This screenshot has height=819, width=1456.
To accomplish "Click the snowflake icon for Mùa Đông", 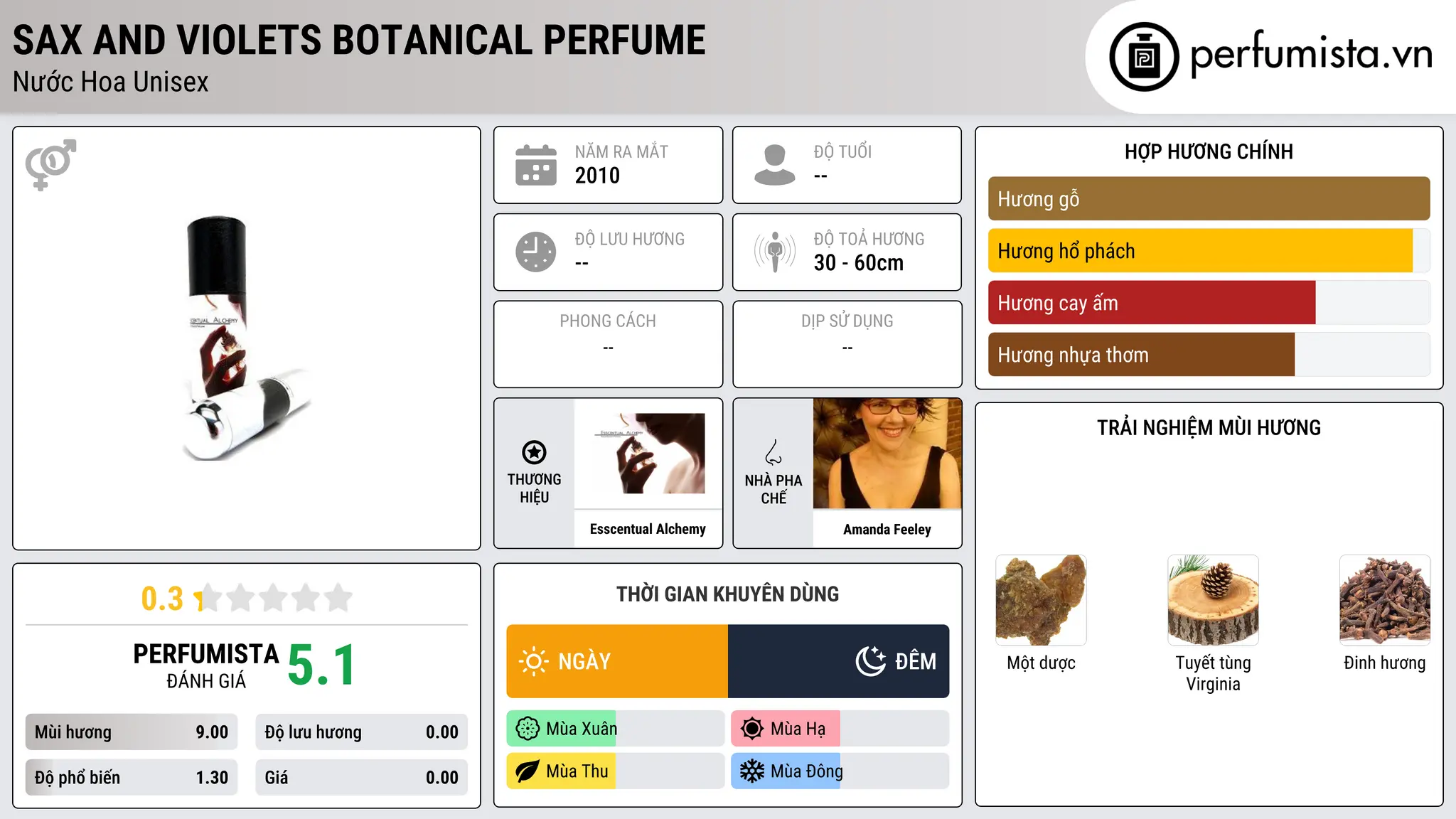I will pyautogui.click(x=752, y=771).
